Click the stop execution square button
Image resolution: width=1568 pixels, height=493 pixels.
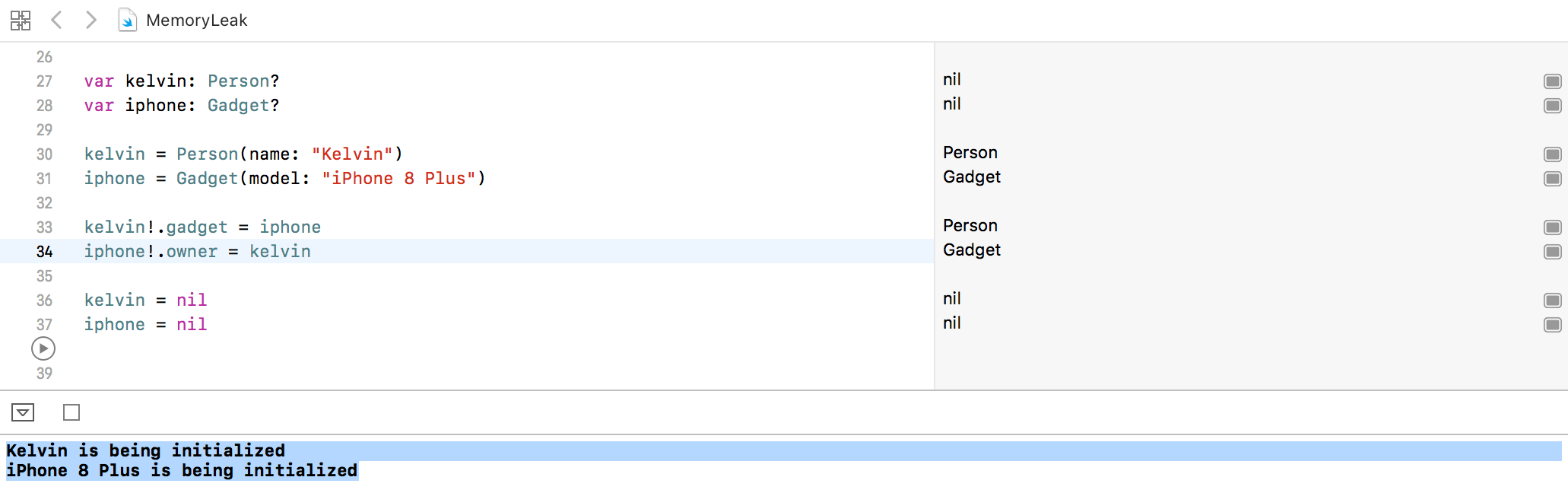(x=71, y=412)
